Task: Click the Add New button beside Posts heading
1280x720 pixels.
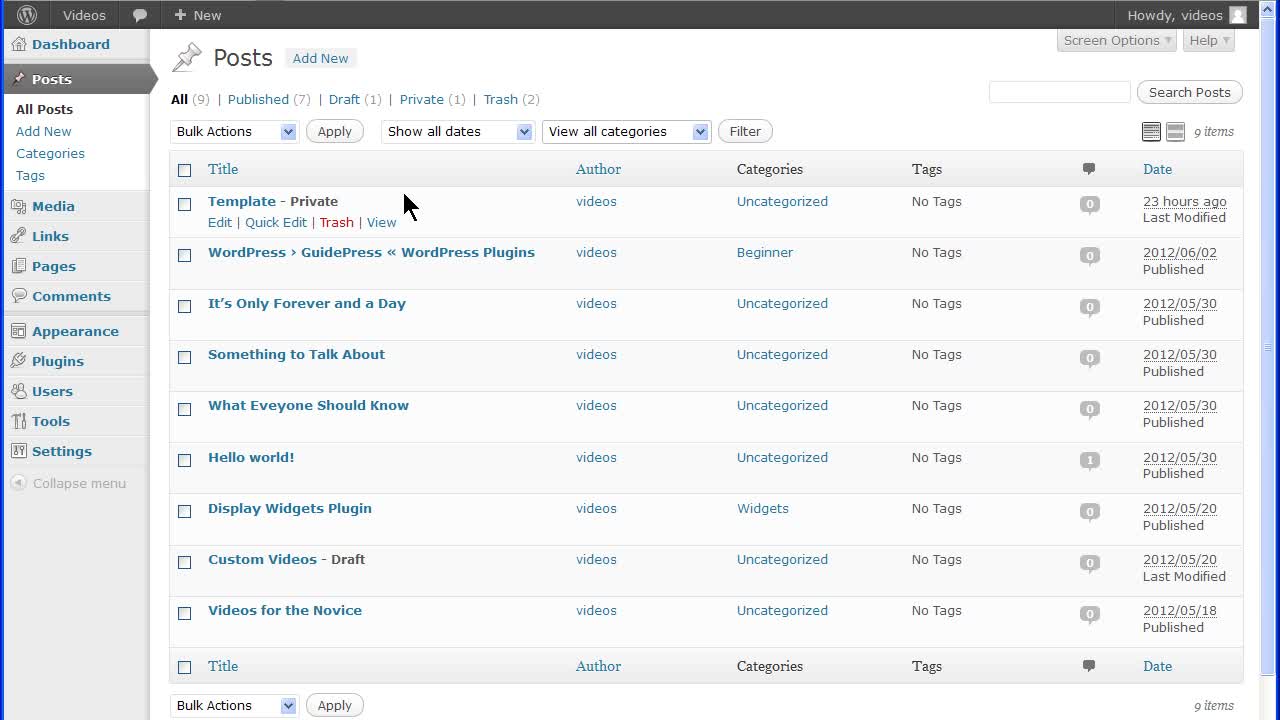Action: [x=321, y=58]
